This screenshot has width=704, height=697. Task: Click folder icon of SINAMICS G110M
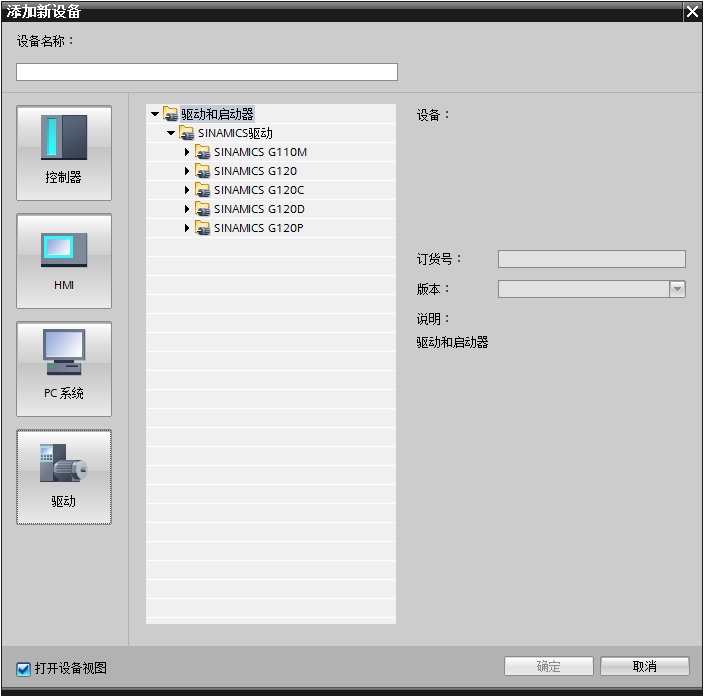pyautogui.click(x=202, y=152)
